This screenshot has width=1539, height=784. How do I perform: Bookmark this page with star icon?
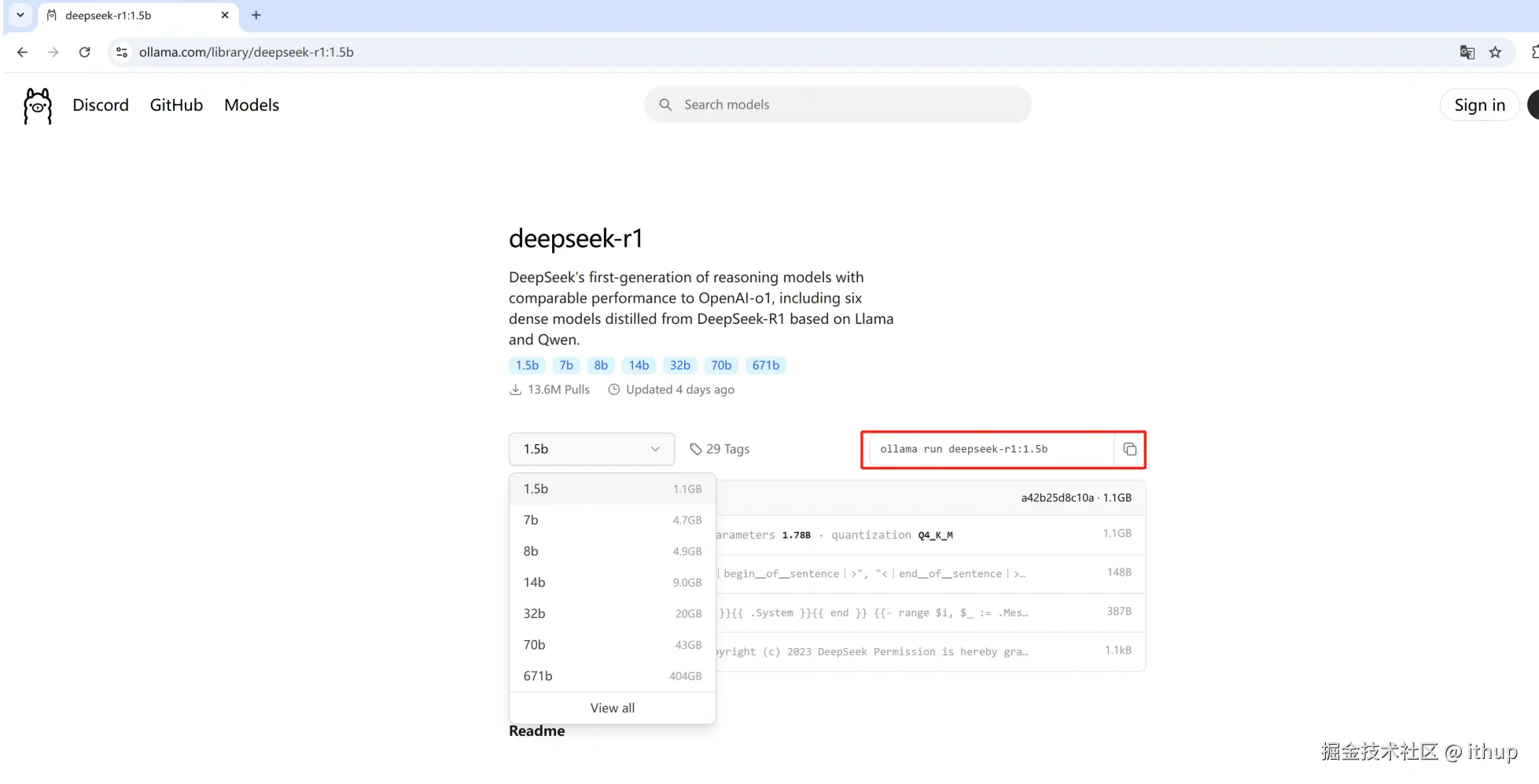(x=1495, y=52)
